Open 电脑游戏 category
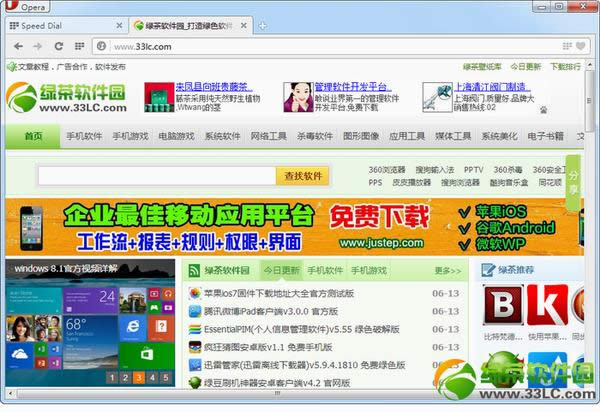The width and height of the screenshot is (600, 412). coord(176,136)
